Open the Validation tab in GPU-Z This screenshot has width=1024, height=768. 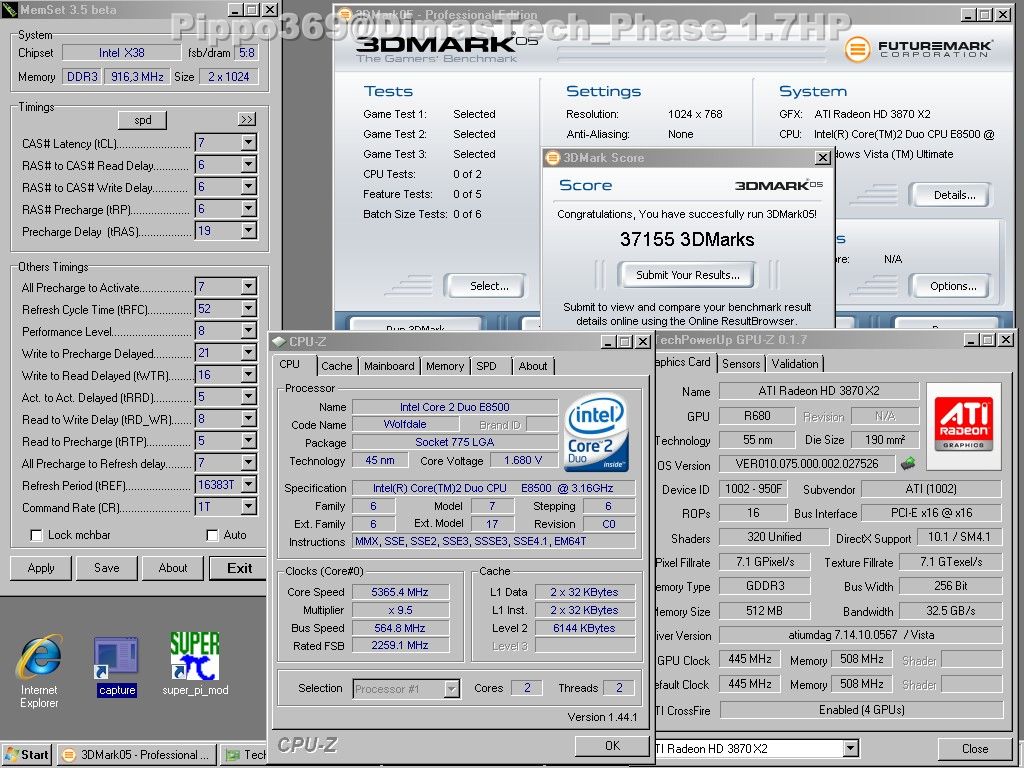(x=795, y=364)
